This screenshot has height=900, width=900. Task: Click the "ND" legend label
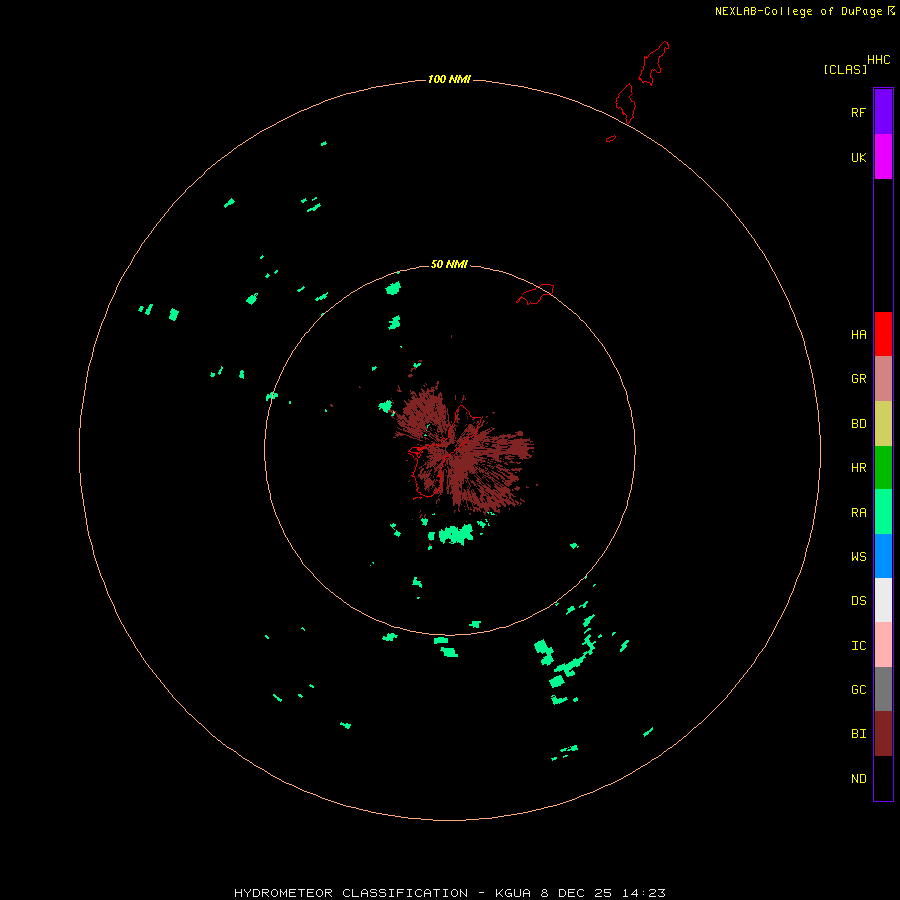pyautogui.click(x=858, y=779)
